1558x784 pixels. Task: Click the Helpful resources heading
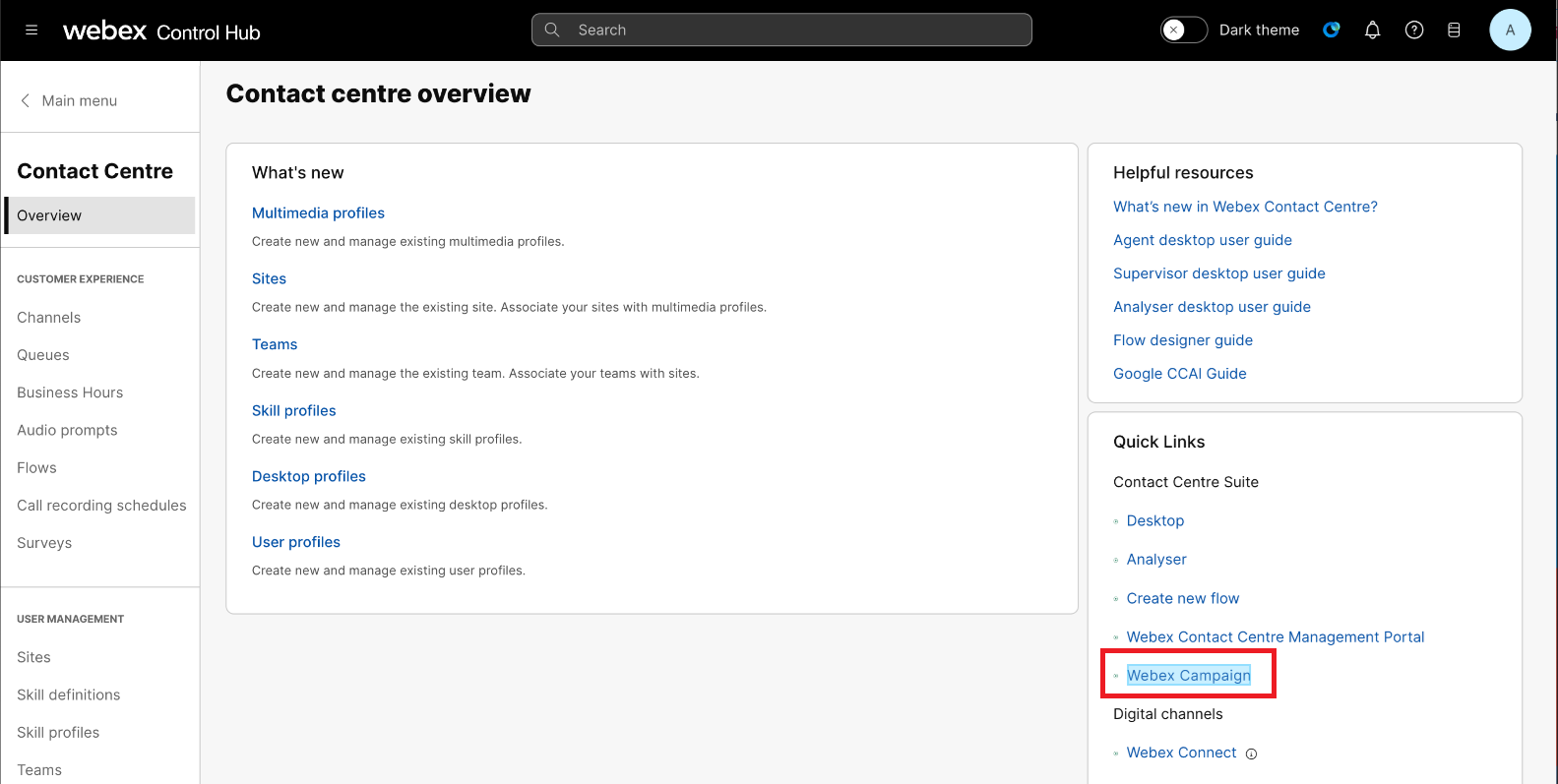1183,173
